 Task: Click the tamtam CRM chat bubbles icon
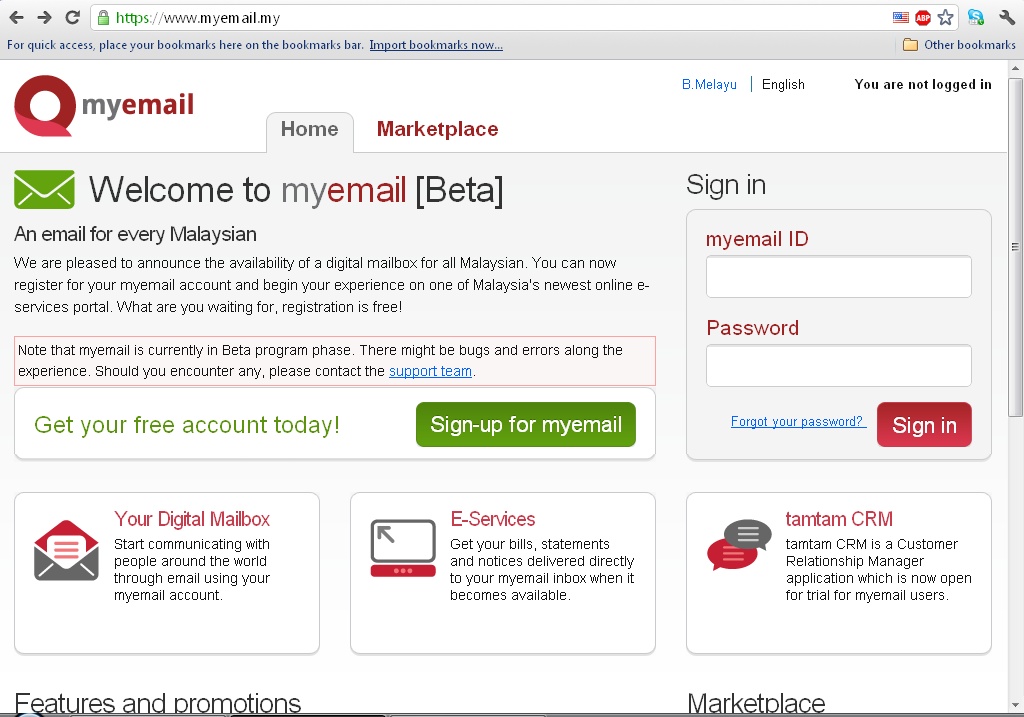click(x=738, y=547)
